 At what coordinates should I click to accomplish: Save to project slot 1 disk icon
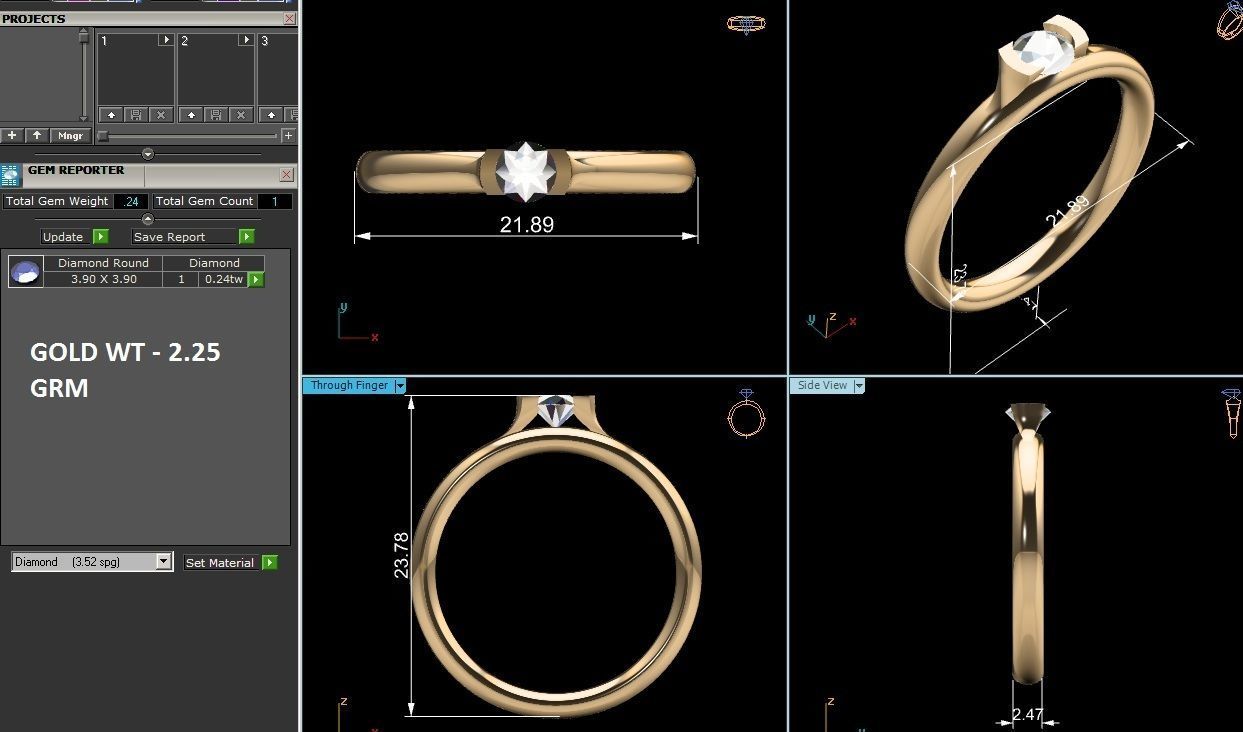point(136,115)
